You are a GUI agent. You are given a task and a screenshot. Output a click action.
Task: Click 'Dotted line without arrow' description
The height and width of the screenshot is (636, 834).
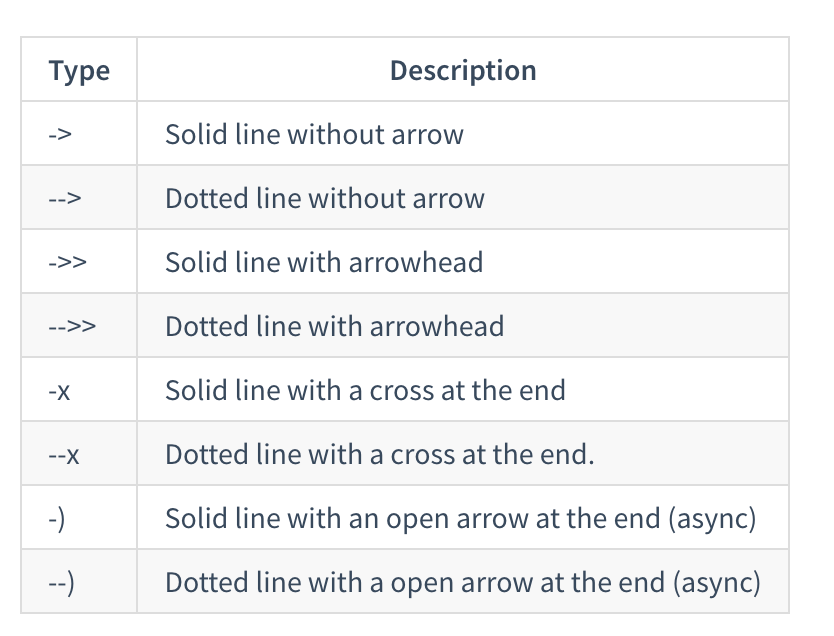[x=324, y=198]
